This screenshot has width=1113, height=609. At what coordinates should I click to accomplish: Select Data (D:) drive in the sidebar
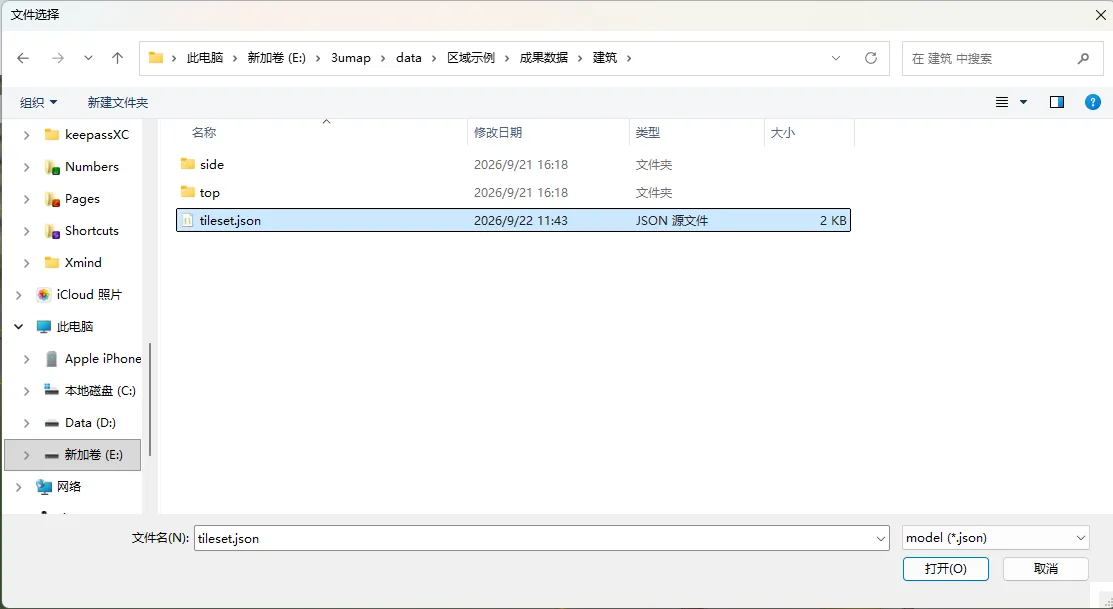point(90,423)
